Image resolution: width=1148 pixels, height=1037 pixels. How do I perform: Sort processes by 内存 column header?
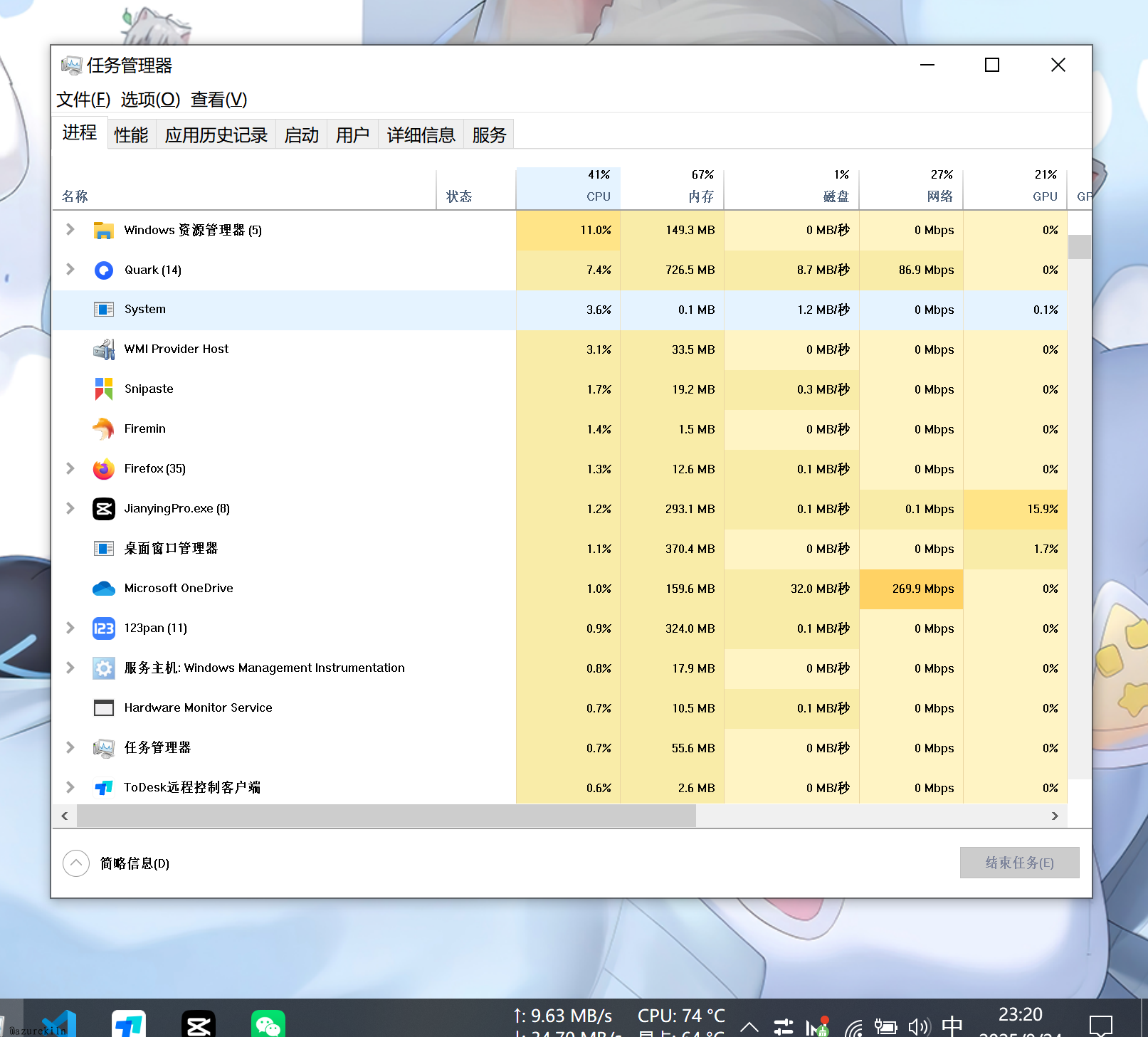click(700, 196)
